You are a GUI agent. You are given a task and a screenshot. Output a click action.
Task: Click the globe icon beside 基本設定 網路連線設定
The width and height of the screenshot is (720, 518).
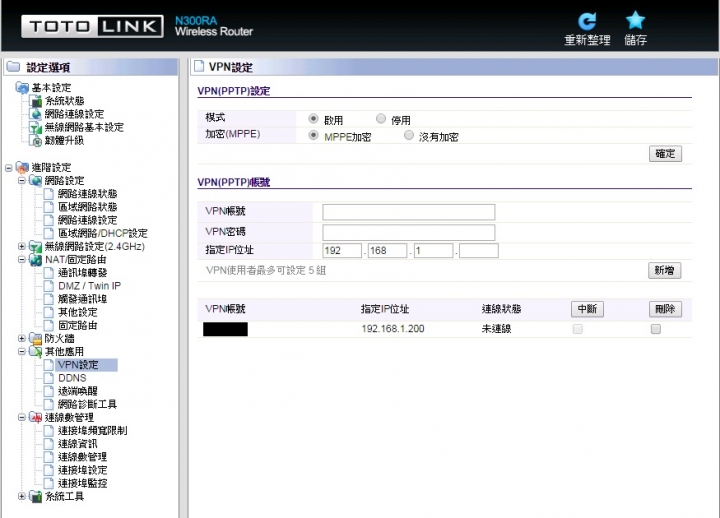point(36,114)
